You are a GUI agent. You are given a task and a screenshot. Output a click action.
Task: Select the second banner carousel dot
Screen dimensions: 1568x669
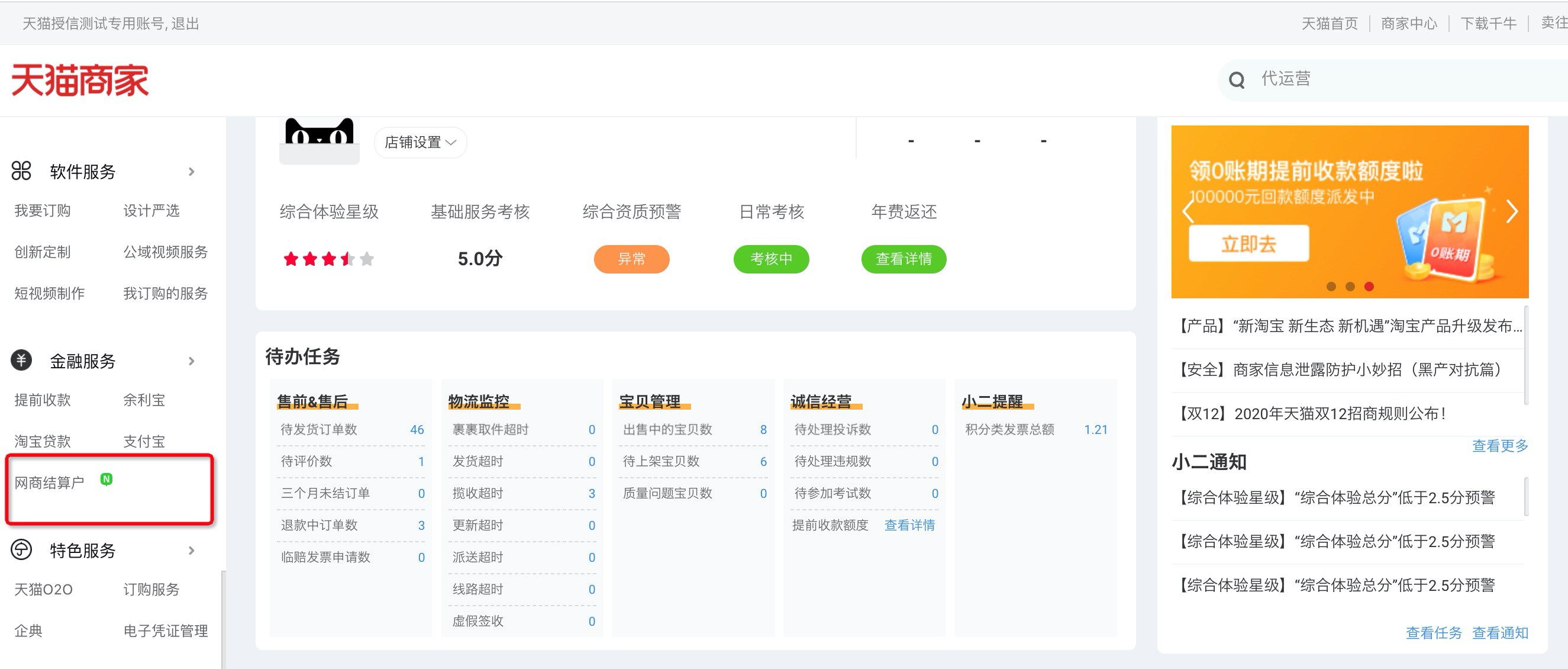(x=1350, y=287)
